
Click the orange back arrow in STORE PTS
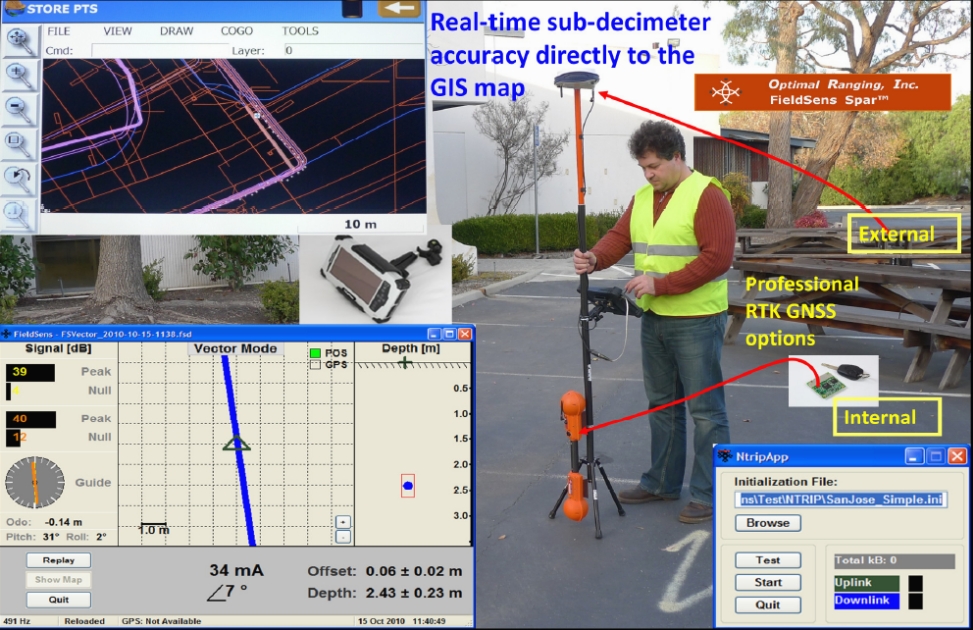(x=400, y=9)
